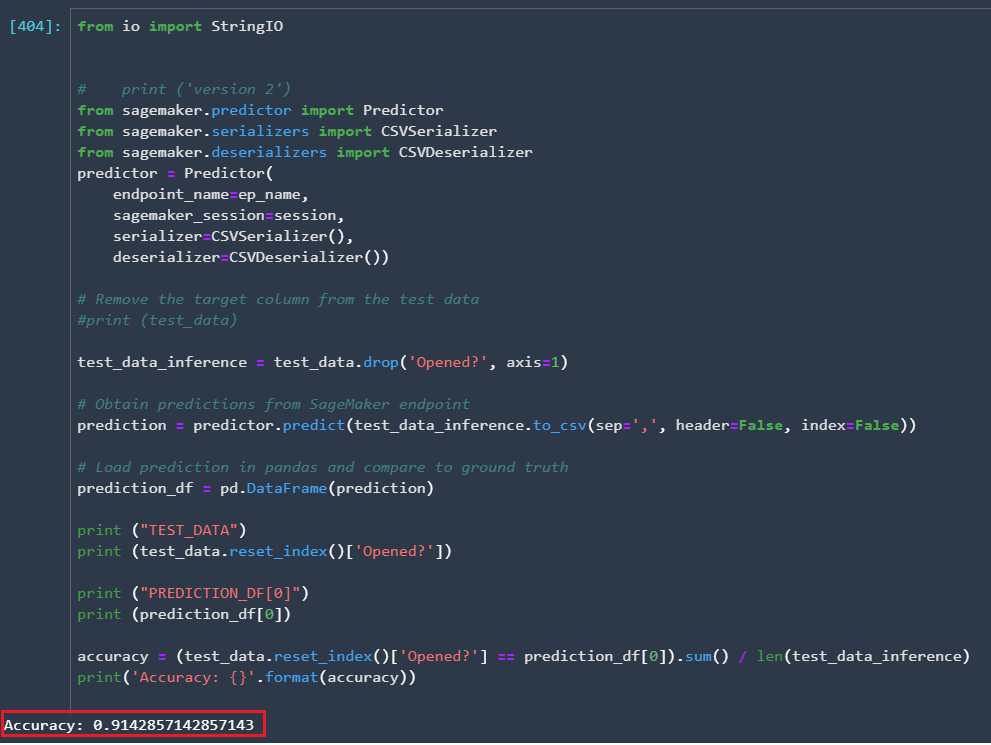Click the commented print version 2 line
This screenshot has height=745, width=991.
click(184, 89)
